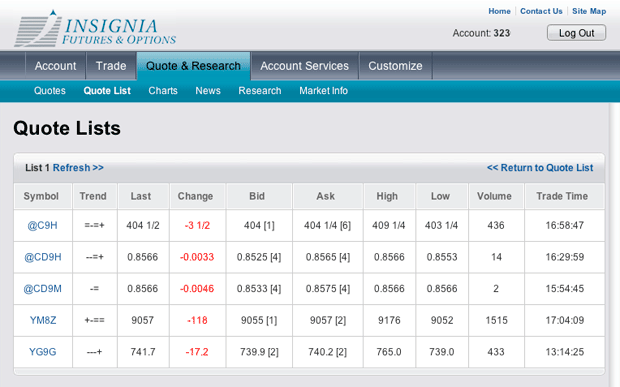The image size is (620, 387).
Task: Select the change value -3 1/2
Action: tap(197, 225)
